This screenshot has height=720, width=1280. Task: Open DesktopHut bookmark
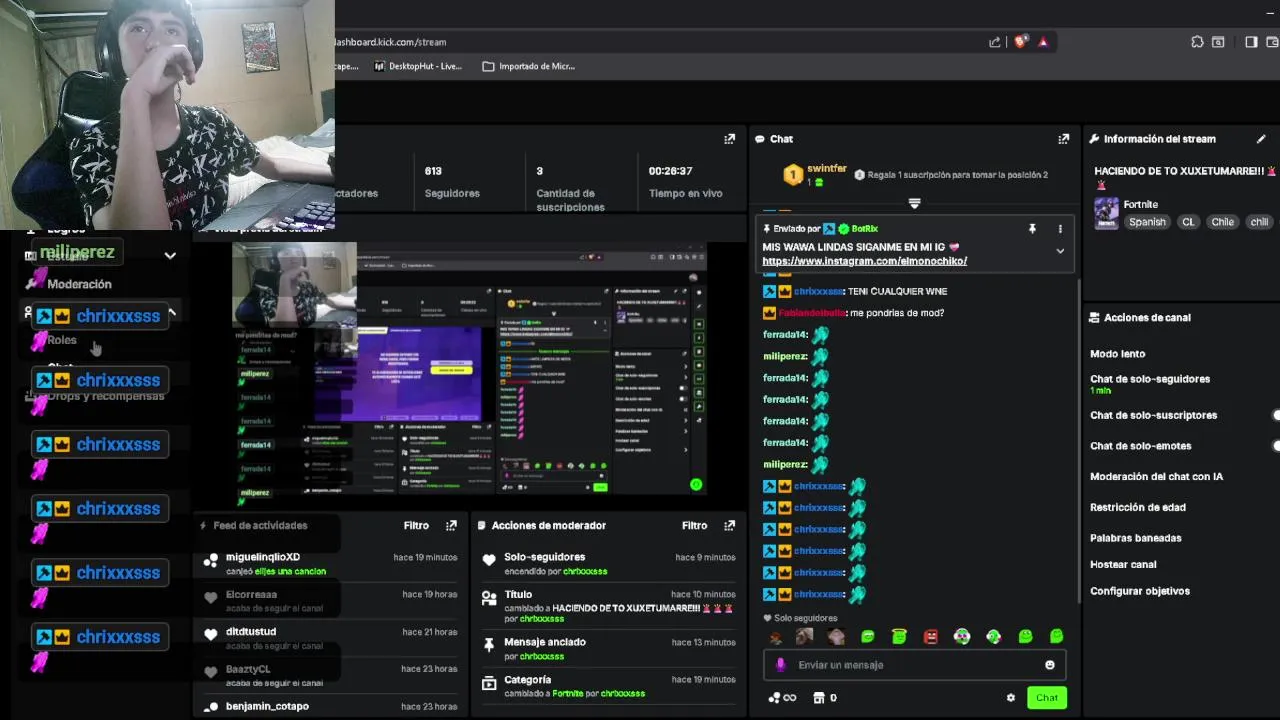coord(418,66)
